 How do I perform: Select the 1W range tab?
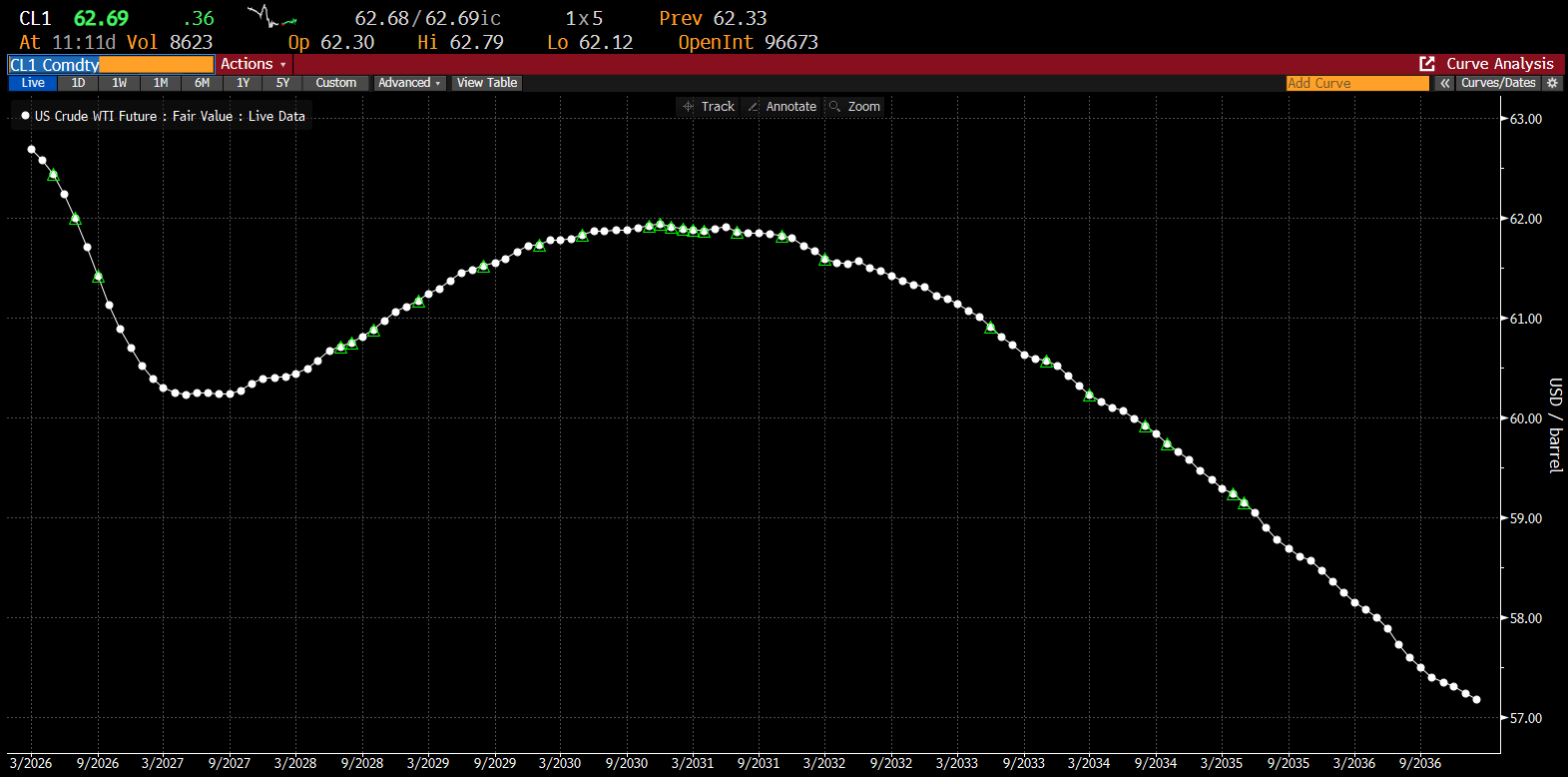tap(120, 83)
